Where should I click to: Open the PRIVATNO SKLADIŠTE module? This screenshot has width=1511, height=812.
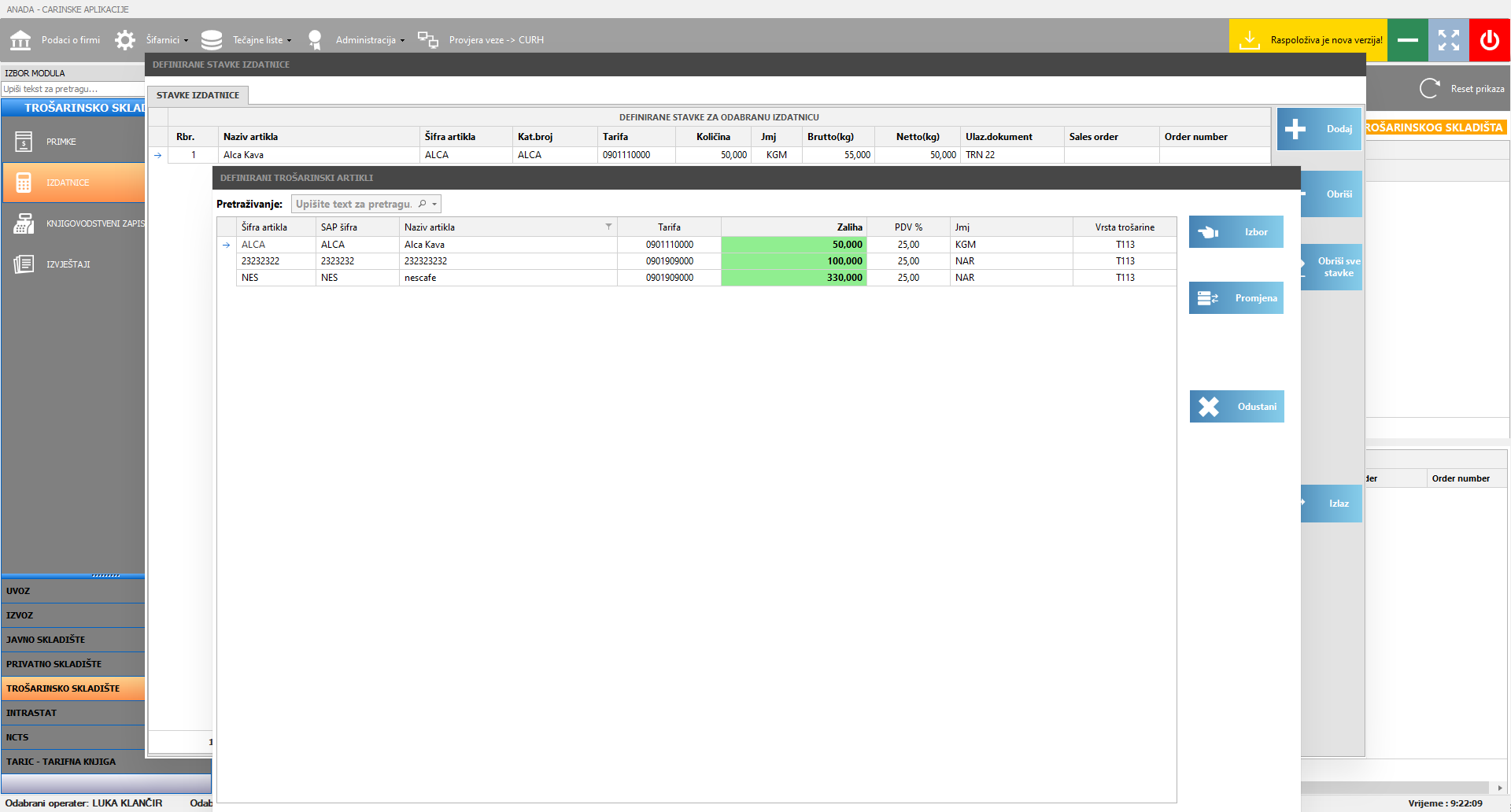[73, 664]
